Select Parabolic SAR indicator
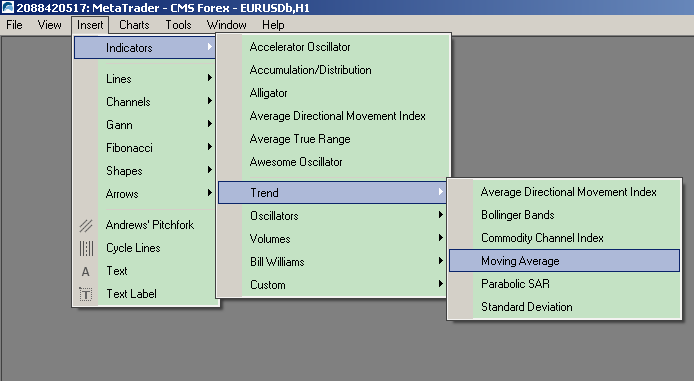Screen dimensions: 694x381 pyautogui.click(x=564, y=284)
